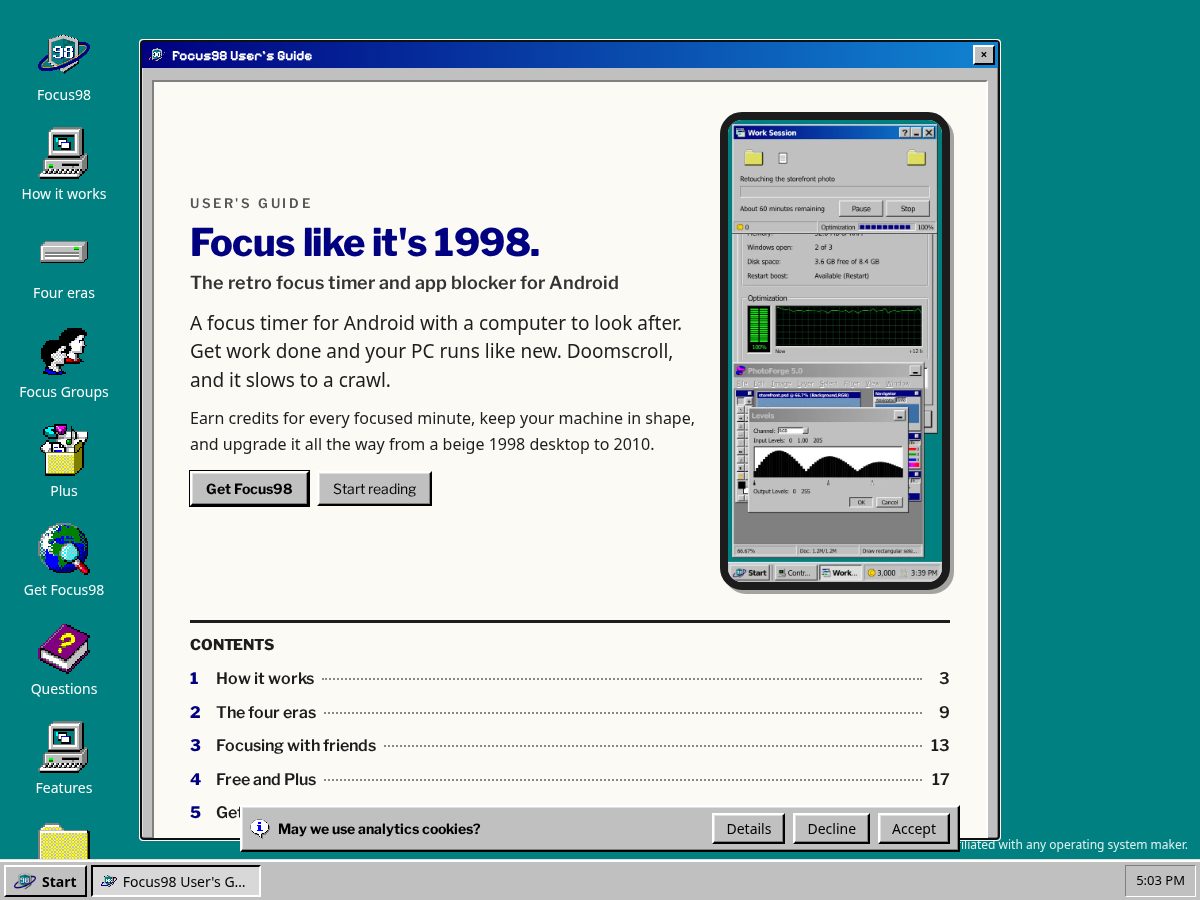Open the Get Focus98 globe icon
This screenshot has height=900, width=1200.
click(x=64, y=562)
